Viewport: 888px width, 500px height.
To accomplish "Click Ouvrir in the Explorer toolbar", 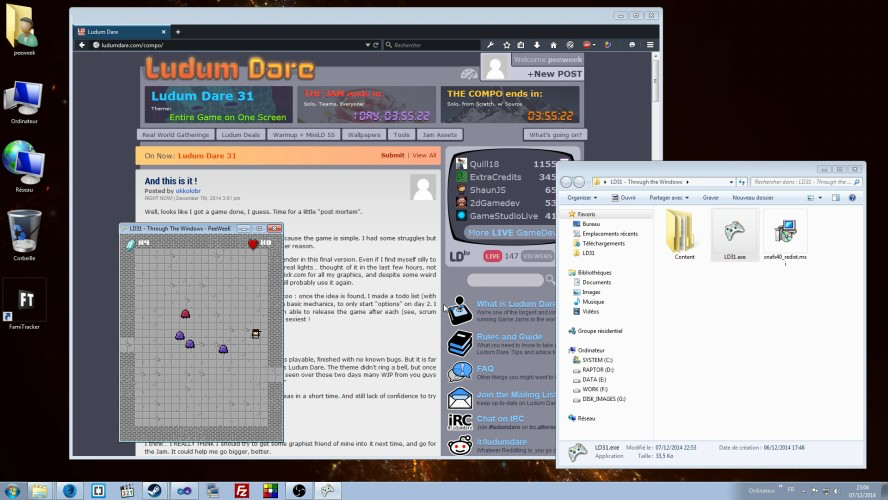I will (624, 198).
